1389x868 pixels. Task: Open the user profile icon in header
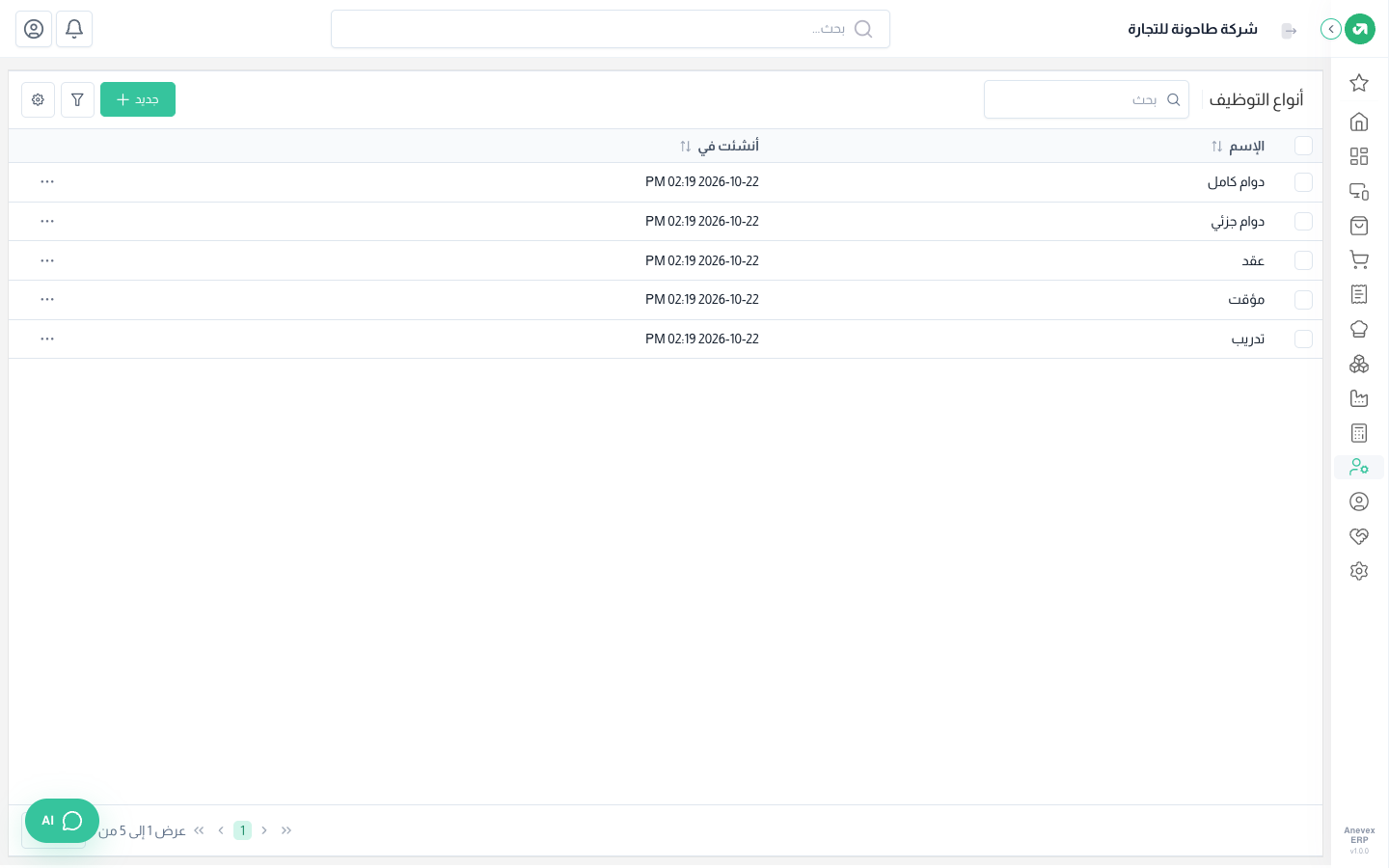click(34, 29)
